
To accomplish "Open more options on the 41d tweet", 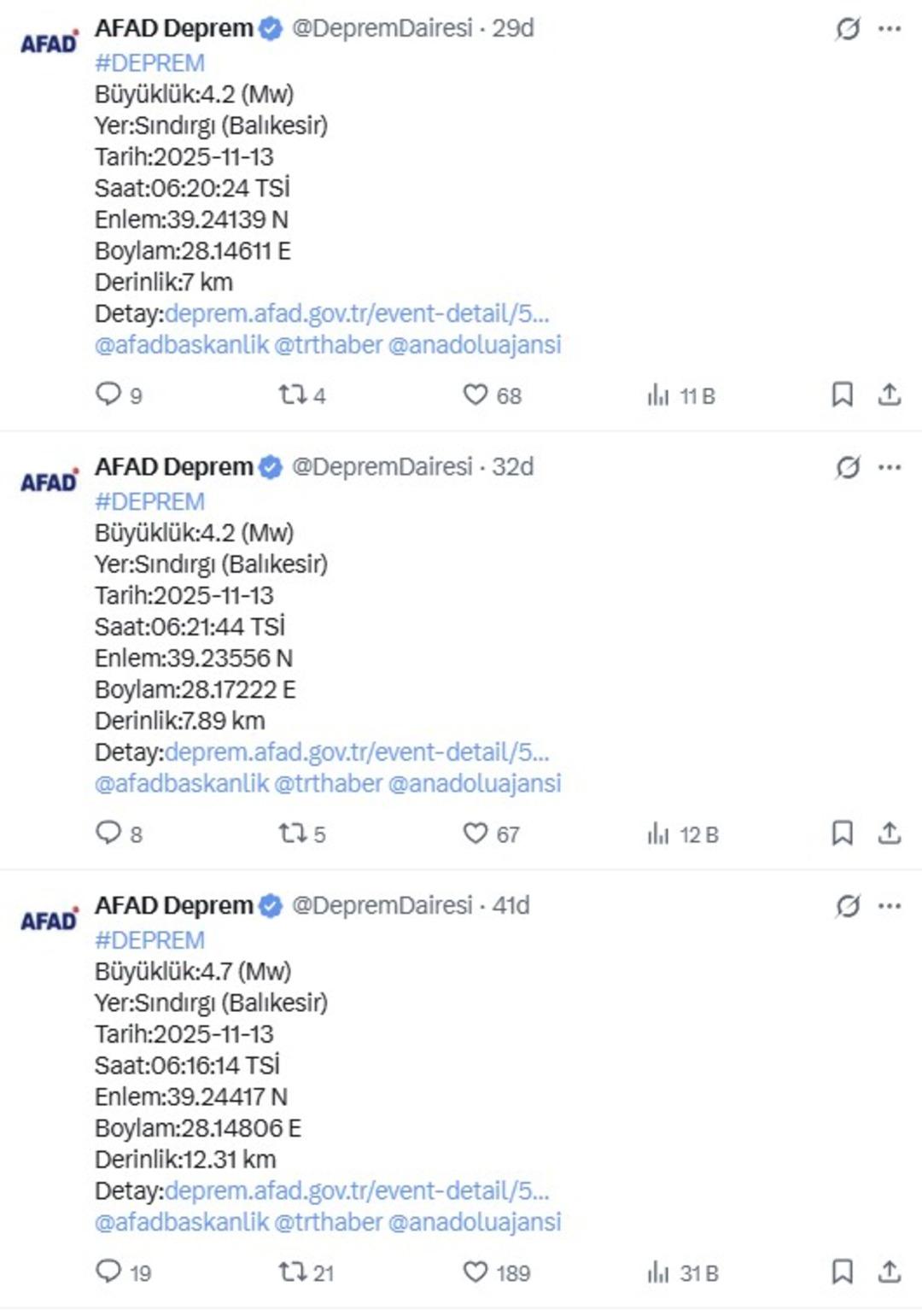I will 890,906.
